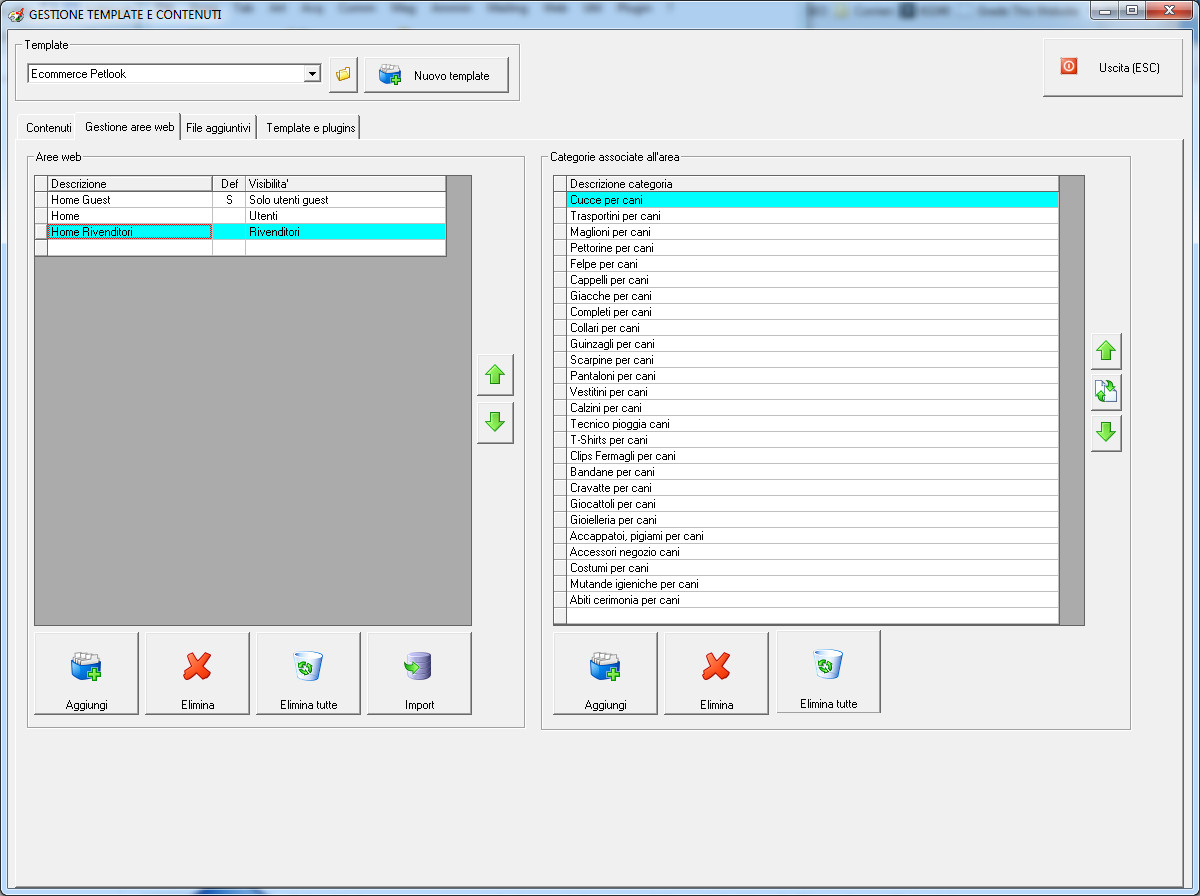Select Giocattoli per cani category
The image size is (1200, 896).
tap(812, 504)
